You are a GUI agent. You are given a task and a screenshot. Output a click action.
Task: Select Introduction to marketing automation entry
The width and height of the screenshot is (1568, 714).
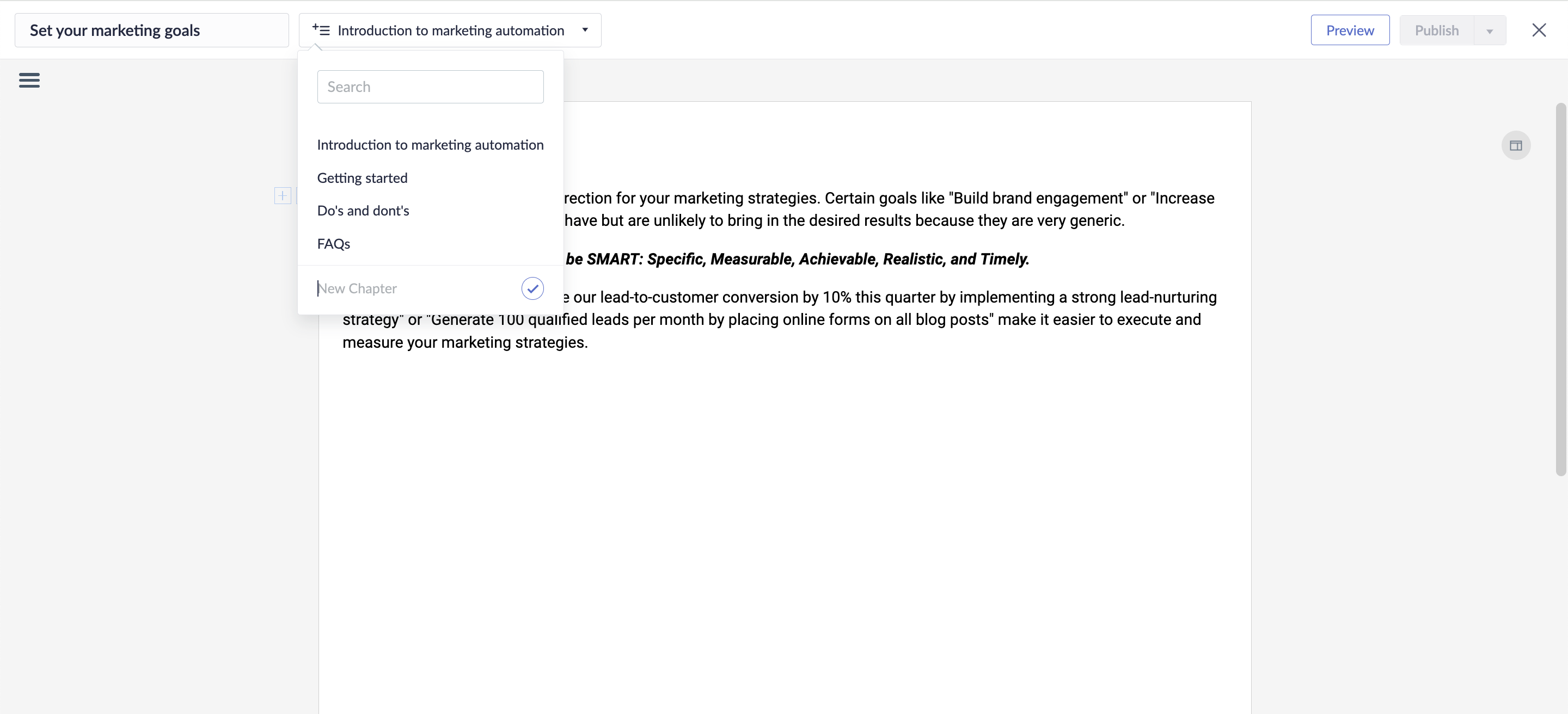[x=430, y=145]
